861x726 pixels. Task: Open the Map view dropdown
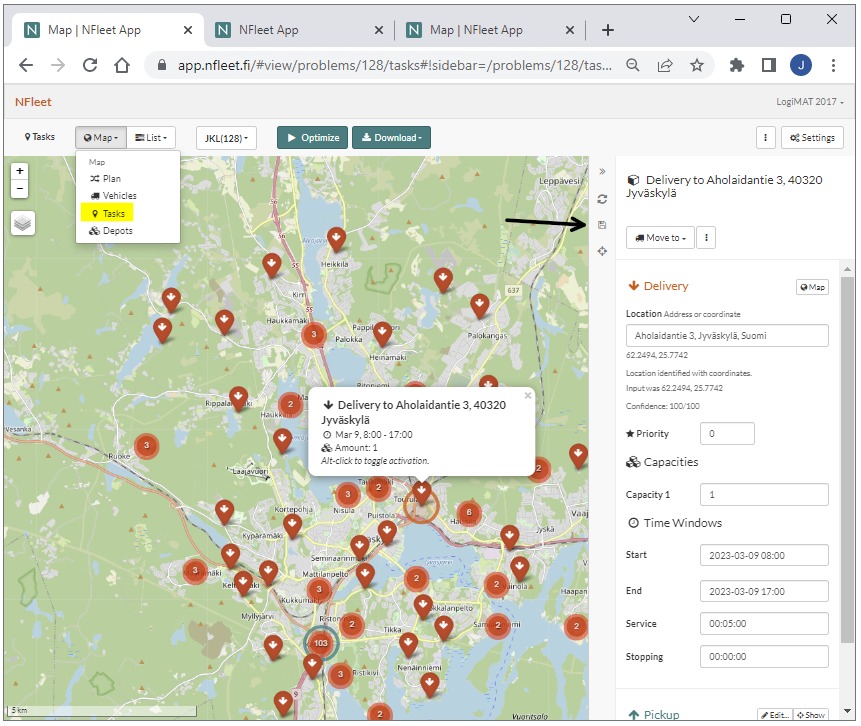pyautogui.click(x=101, y=138)
